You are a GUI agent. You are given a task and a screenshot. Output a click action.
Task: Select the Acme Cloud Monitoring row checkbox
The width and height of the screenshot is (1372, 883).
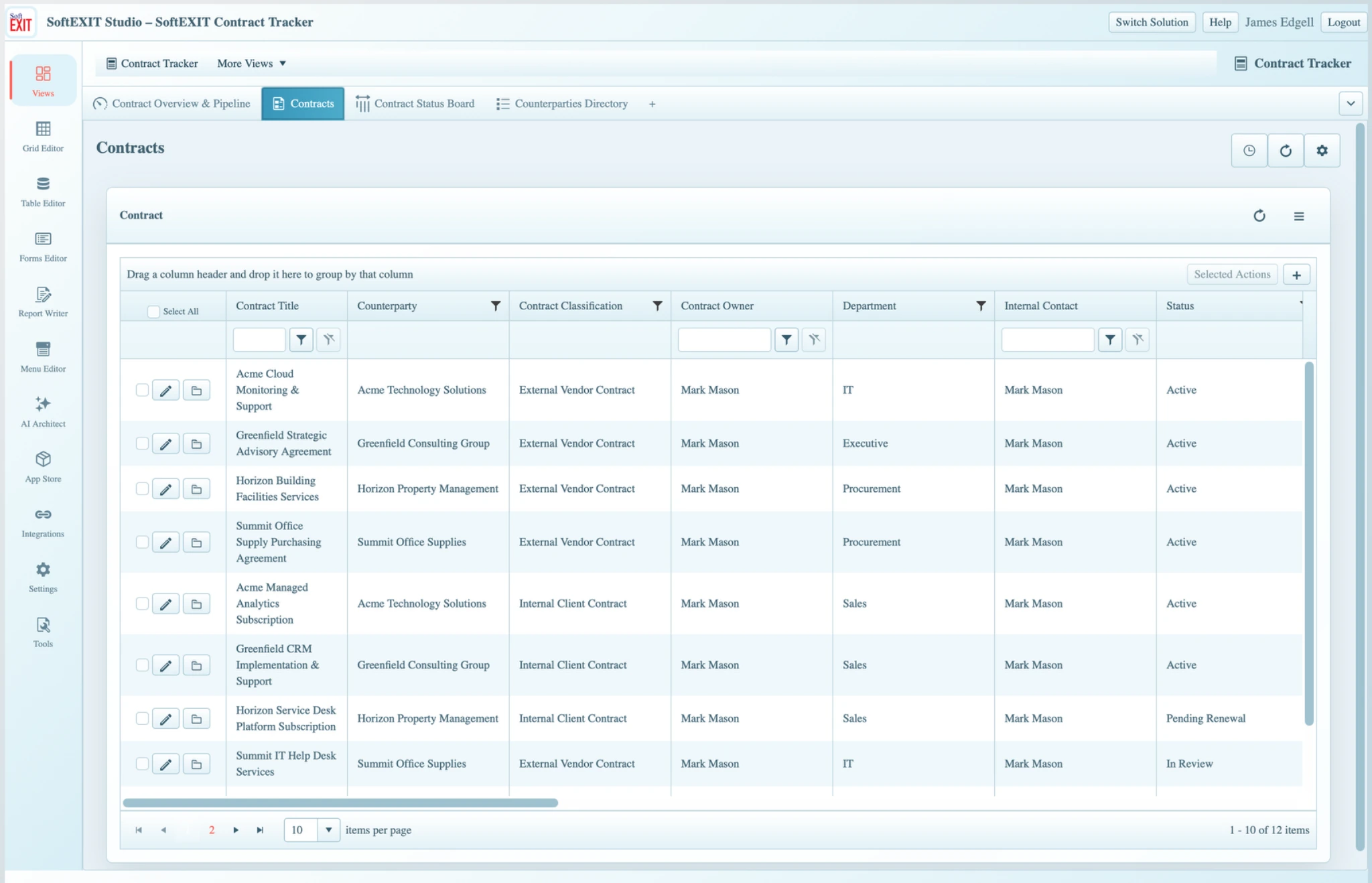[x=142, y=390]
